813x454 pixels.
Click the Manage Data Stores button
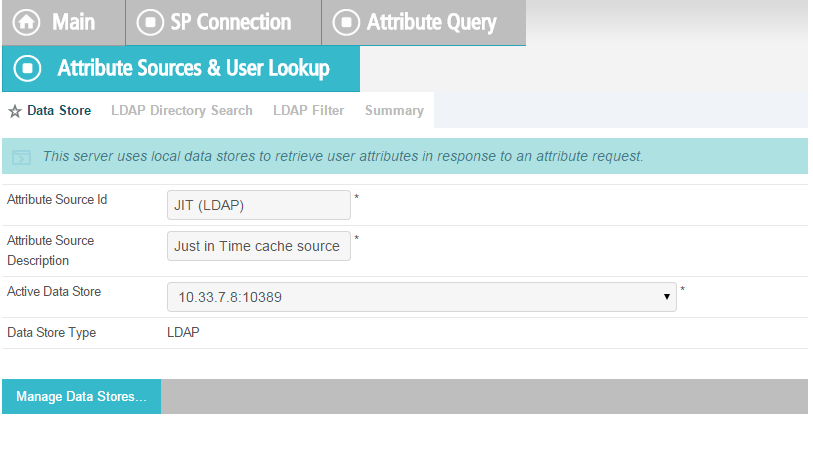pos(81,396)
